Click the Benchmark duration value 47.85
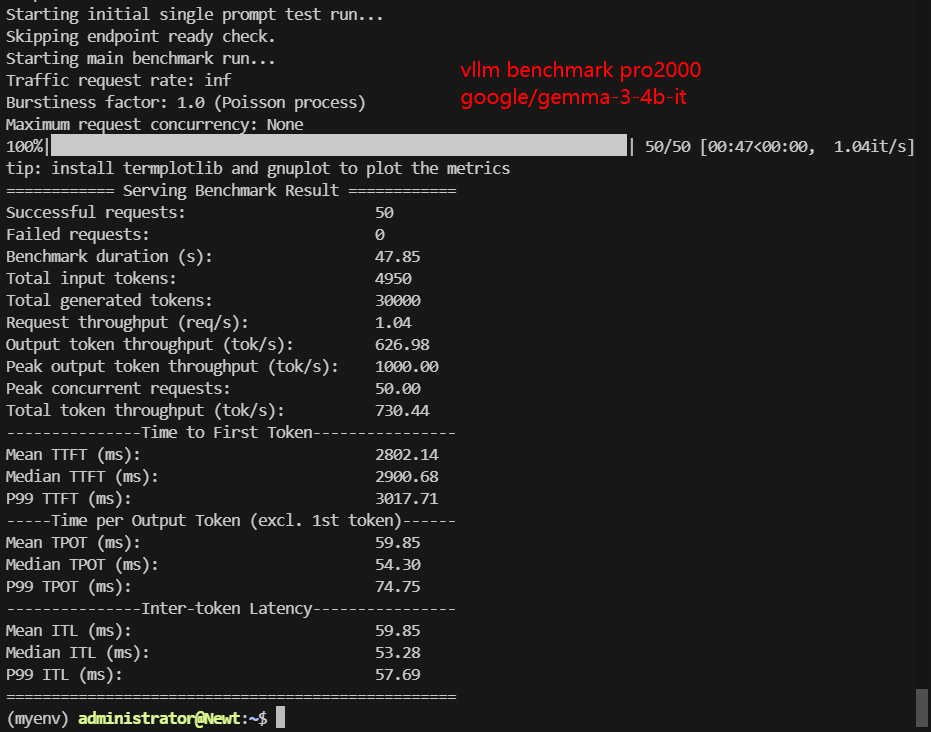 click(x=397, y=256)
